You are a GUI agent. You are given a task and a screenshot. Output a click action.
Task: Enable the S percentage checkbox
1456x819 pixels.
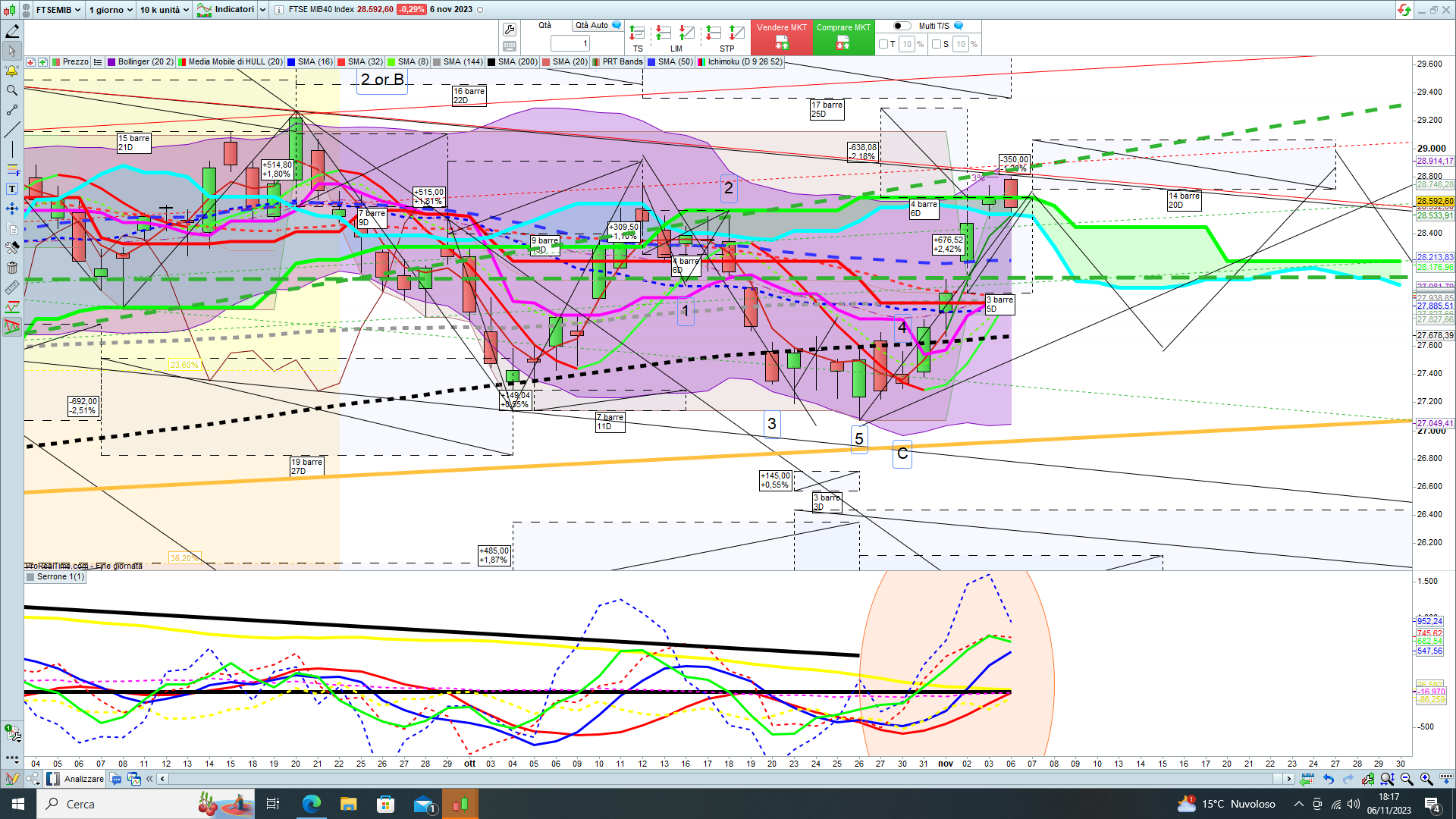(x=937, y=44)
